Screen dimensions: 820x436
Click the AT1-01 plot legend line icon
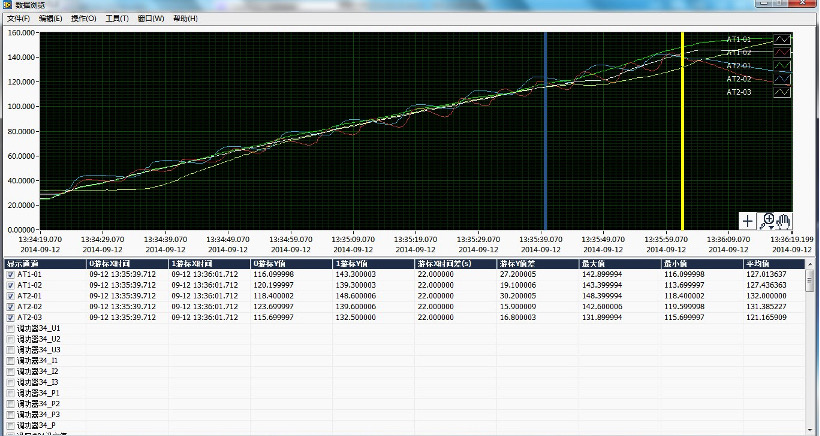[783, 40]
